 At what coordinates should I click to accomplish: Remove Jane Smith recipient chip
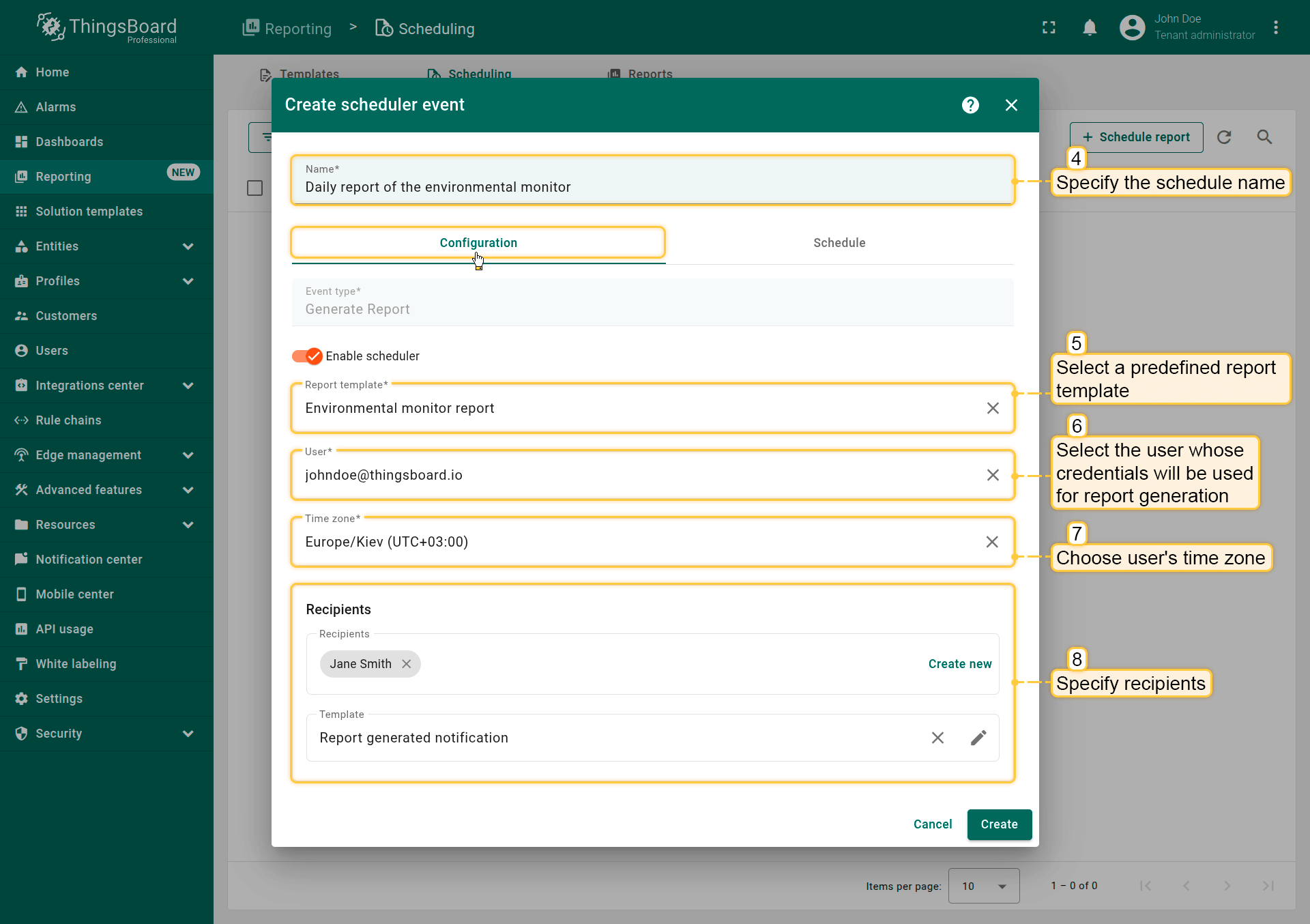[x=407, y=664]
